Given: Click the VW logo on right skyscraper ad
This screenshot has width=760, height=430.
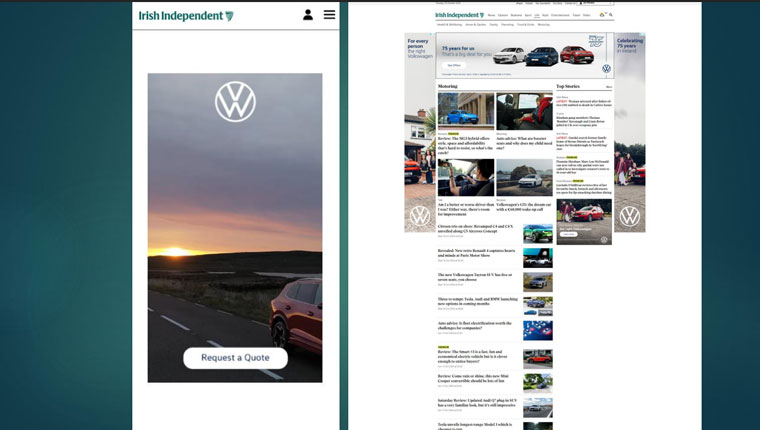Looking at the screenshot, I should (x=630, y=216).
